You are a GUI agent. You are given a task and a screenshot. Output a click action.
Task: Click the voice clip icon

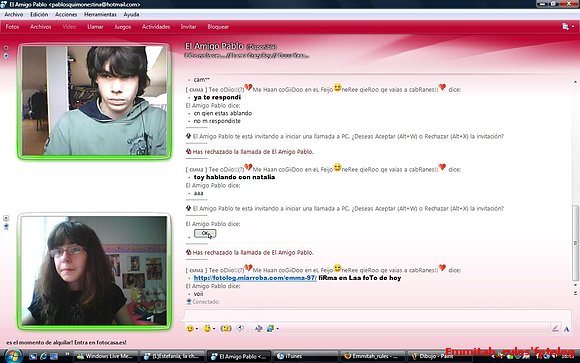point(240,328)
